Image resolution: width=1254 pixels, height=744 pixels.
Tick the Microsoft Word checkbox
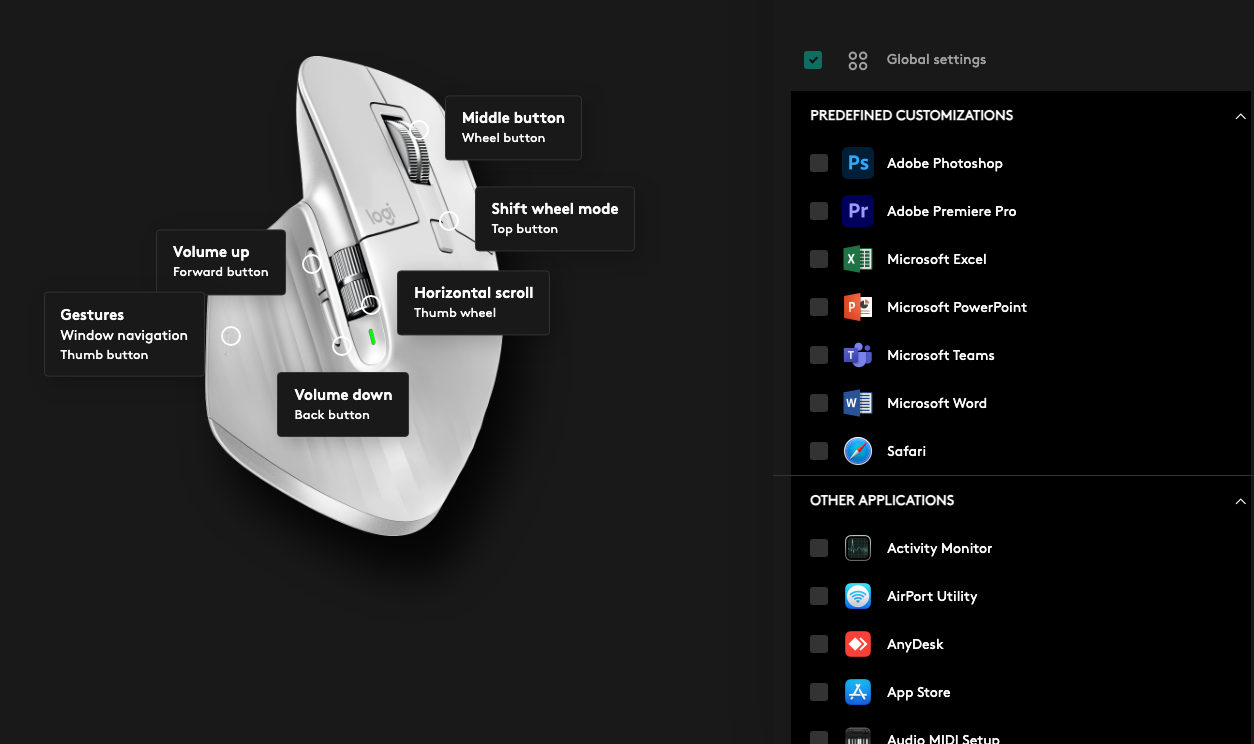(819, 403)
